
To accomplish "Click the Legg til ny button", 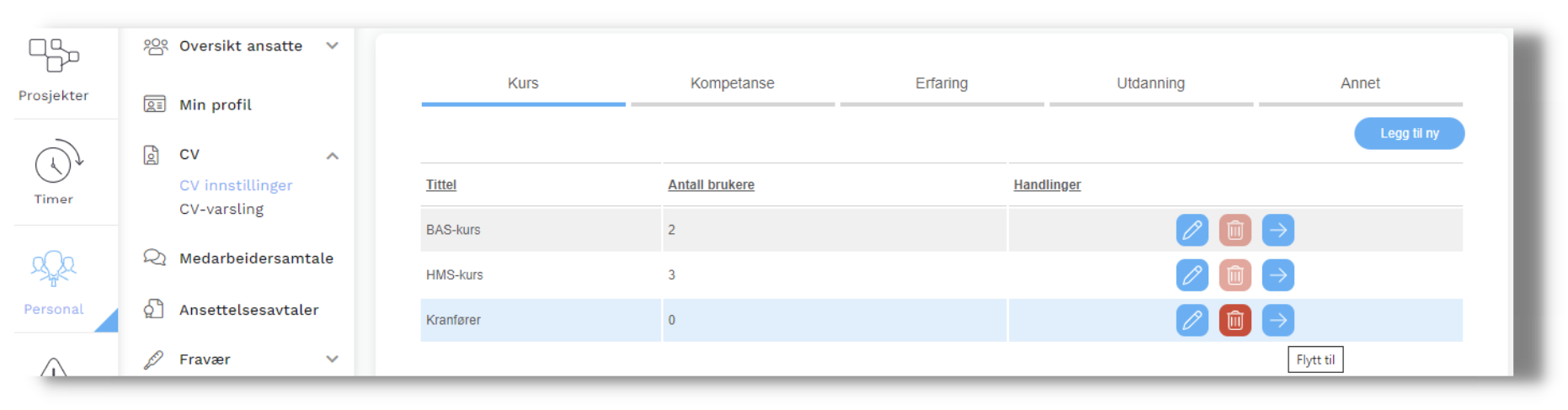I will 1409,134.
